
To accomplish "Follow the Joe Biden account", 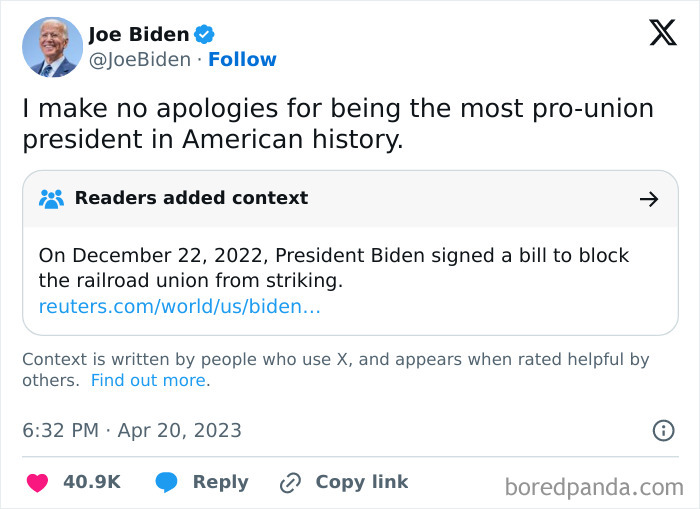I will [242, 60].
